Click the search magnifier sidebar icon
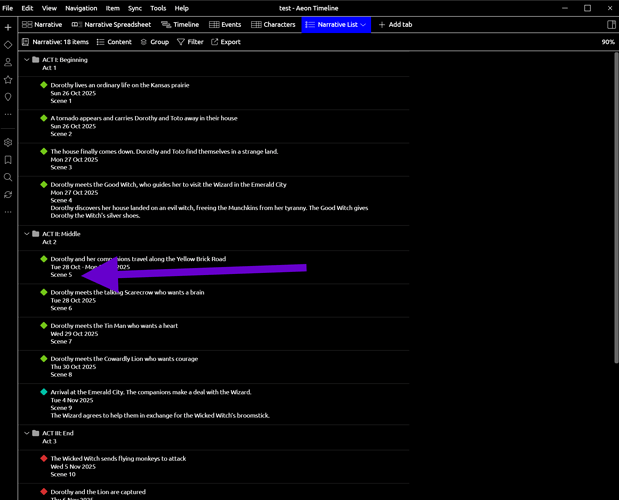Image resolution: width=619 pixels, height=500 pixels. point(8,177)
